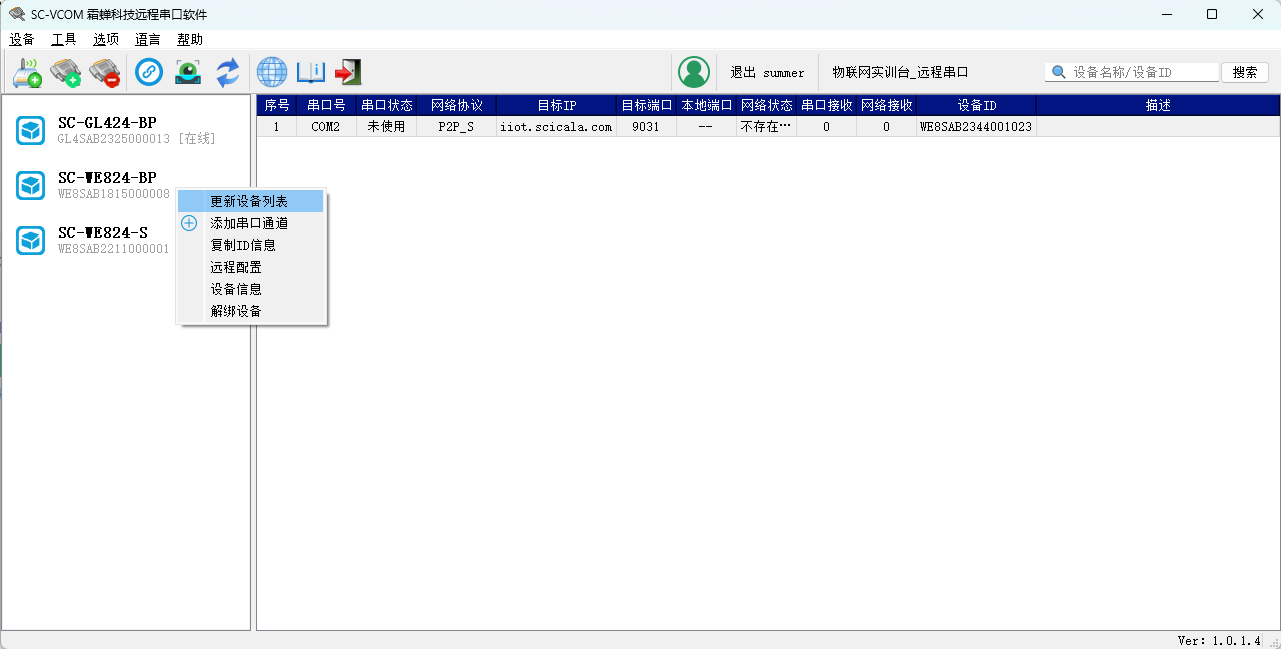Click the green user avatar icon
The height and width of the screenshot is (649, 1281).
pyautogui.click(x=693, y=72)
